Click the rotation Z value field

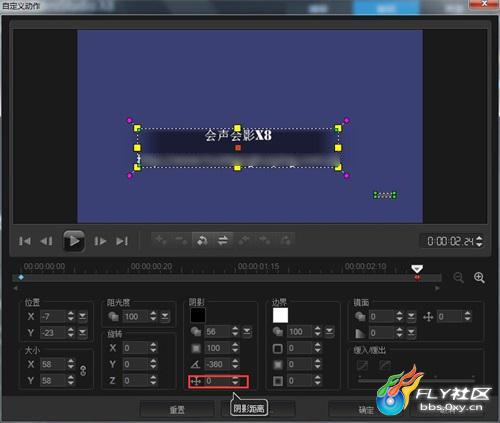point(135,380)
